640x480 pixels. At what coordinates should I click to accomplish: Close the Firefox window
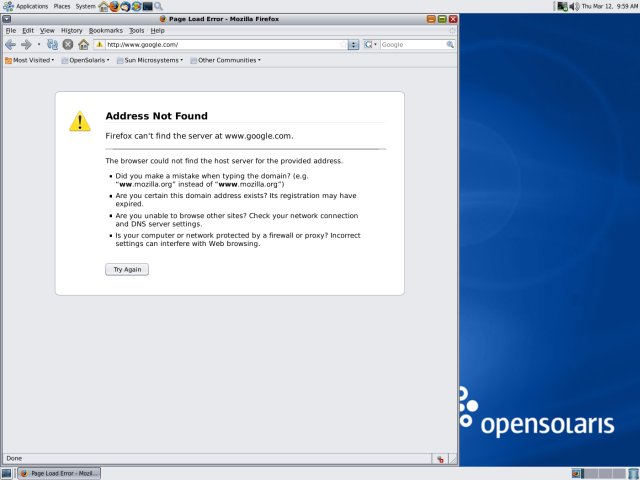tap(453, 19)
